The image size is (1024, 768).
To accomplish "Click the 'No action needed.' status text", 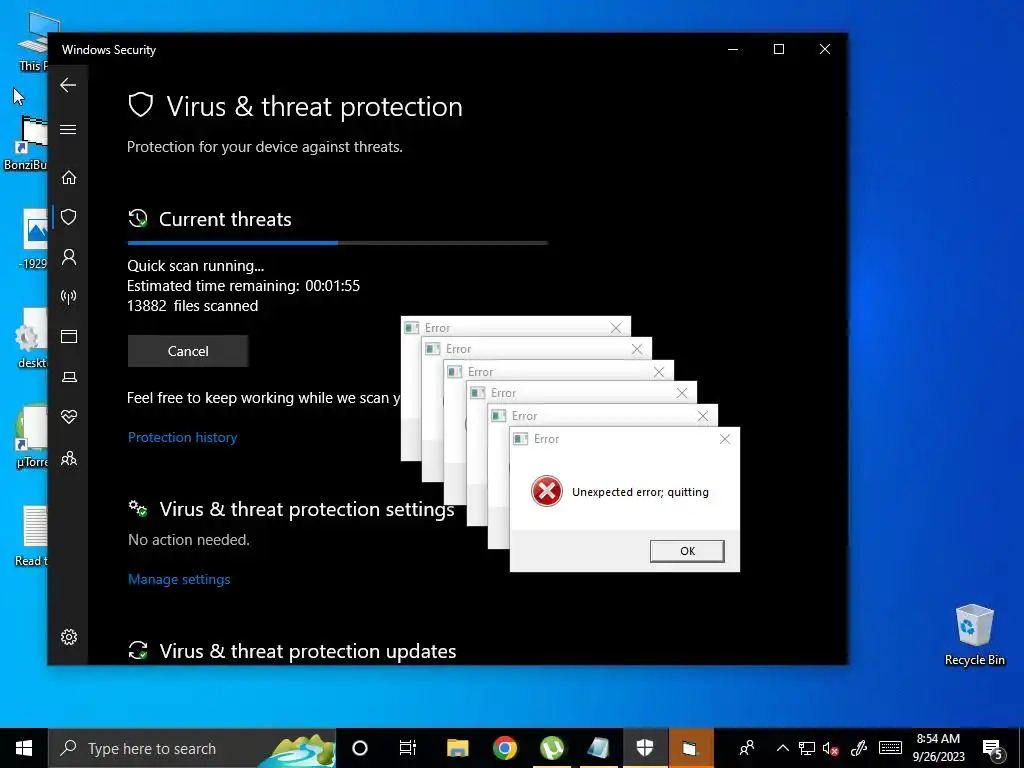I will point(189,540).
